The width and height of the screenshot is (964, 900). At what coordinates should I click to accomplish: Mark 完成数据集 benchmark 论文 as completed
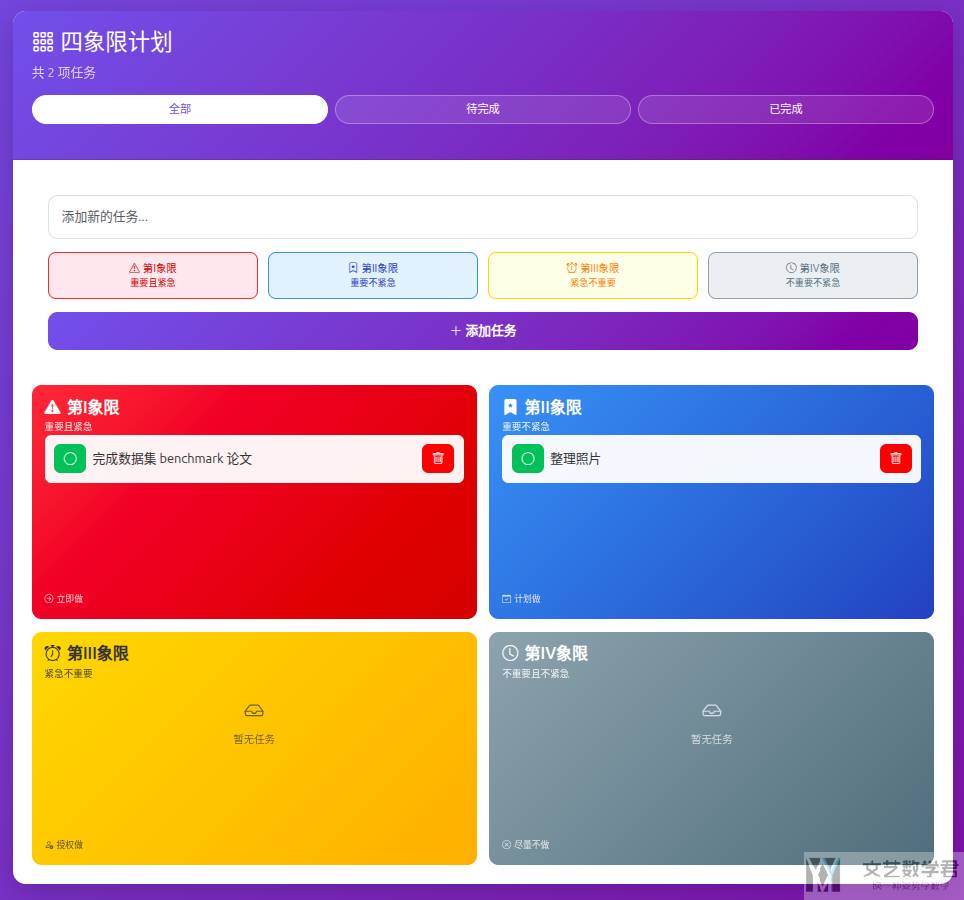[x=70, y=458]
